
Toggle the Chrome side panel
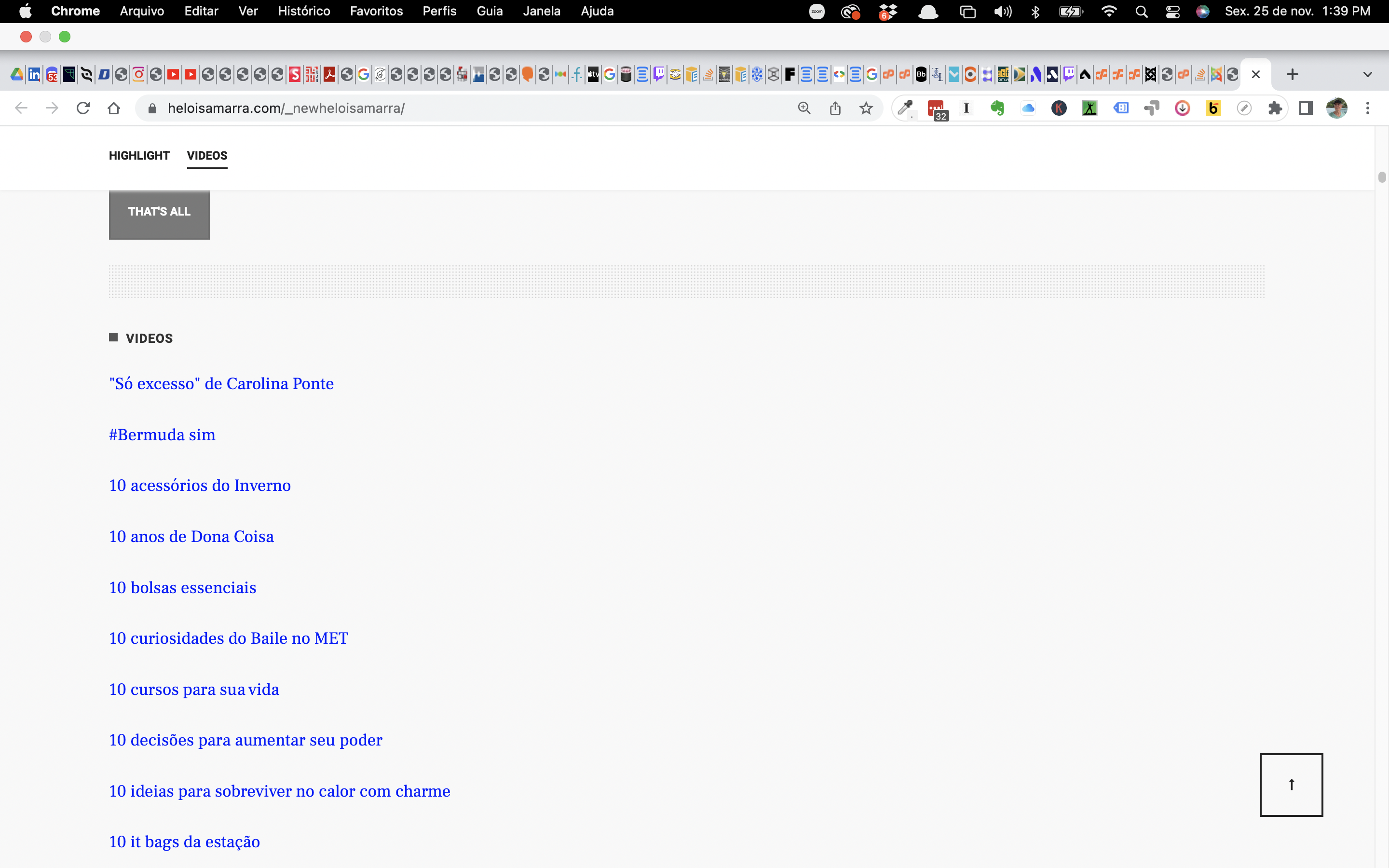[x=1306, y=108]
